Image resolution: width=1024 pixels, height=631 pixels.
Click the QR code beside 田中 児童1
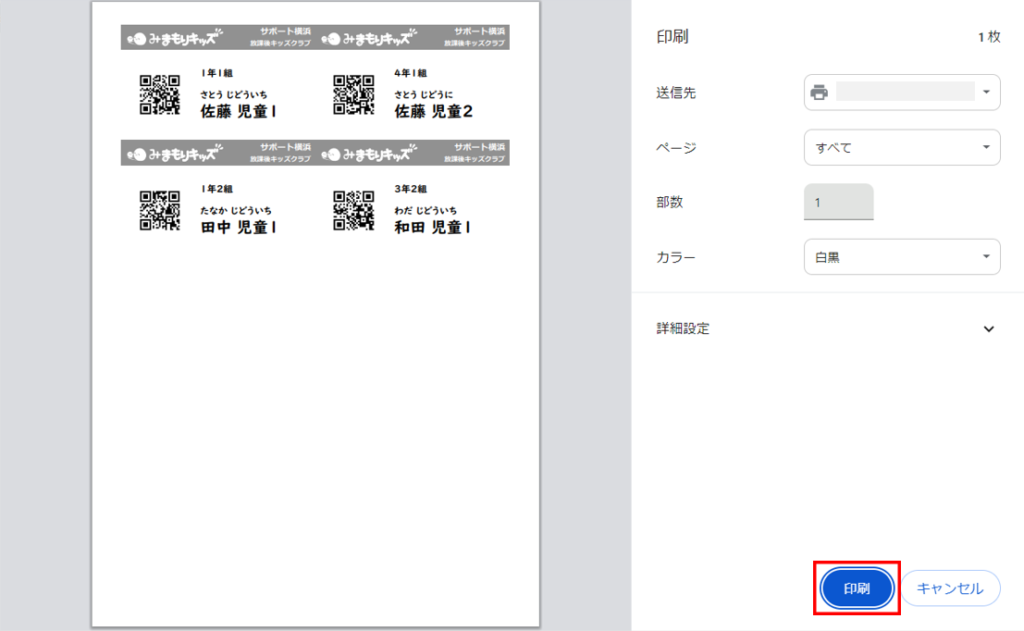tap(159, 211)
